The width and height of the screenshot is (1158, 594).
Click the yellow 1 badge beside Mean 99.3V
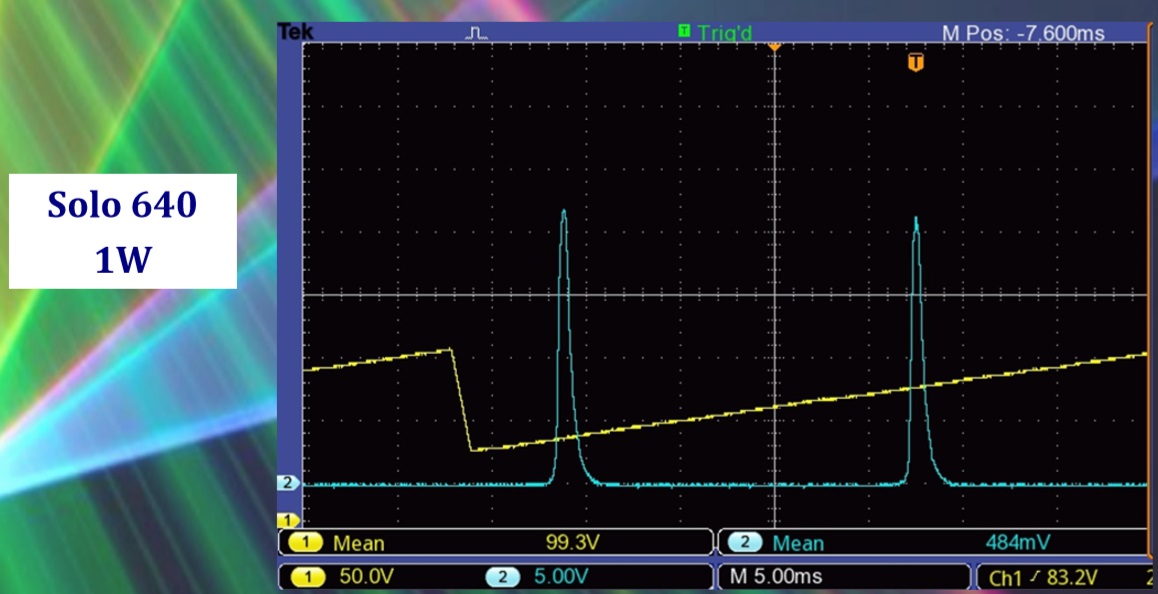pos(306,543)
